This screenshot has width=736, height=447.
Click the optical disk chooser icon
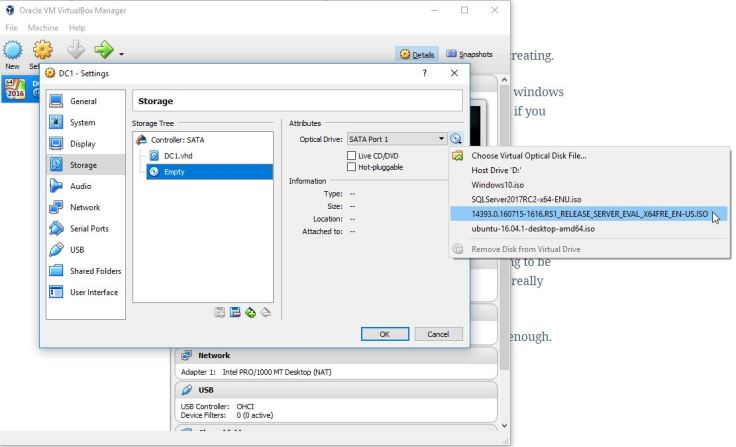click(x=455, y=139)
